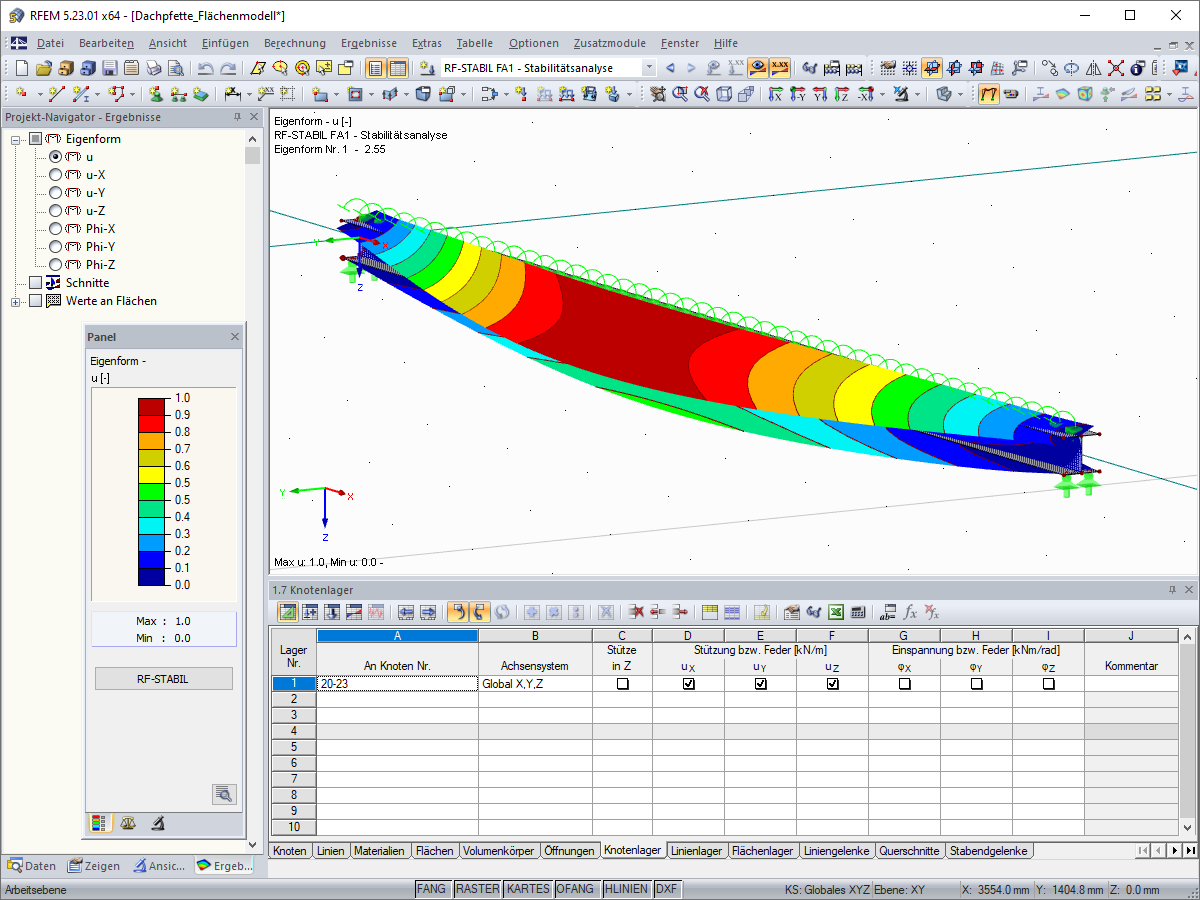
Task: Click the Open folder icon
Action: [44, 68]
